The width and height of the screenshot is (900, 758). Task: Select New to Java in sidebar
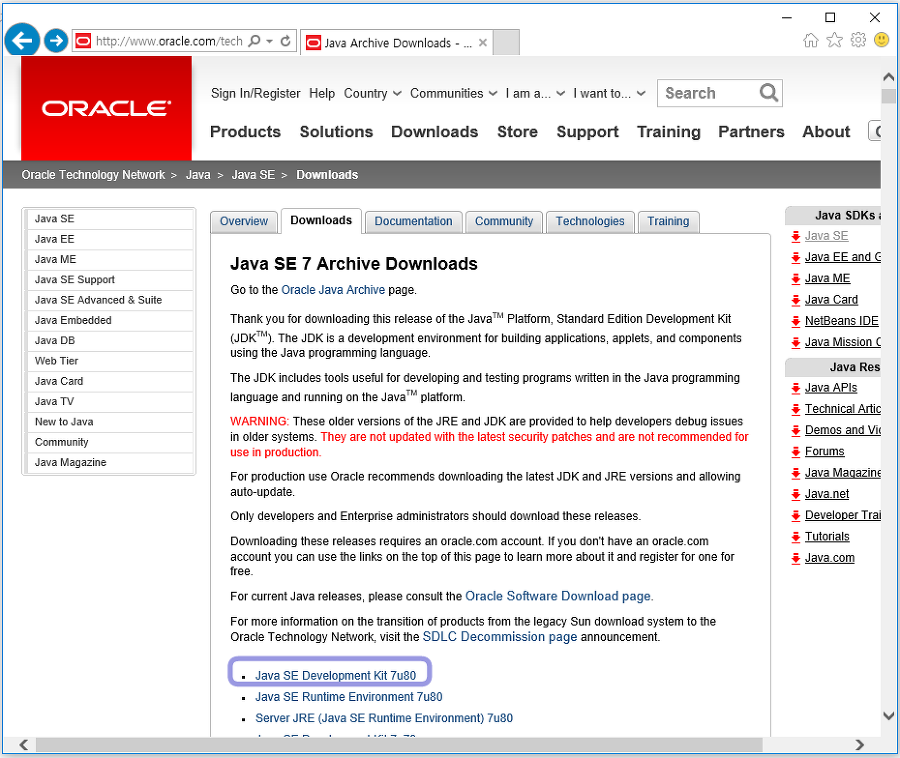(109, 422)
